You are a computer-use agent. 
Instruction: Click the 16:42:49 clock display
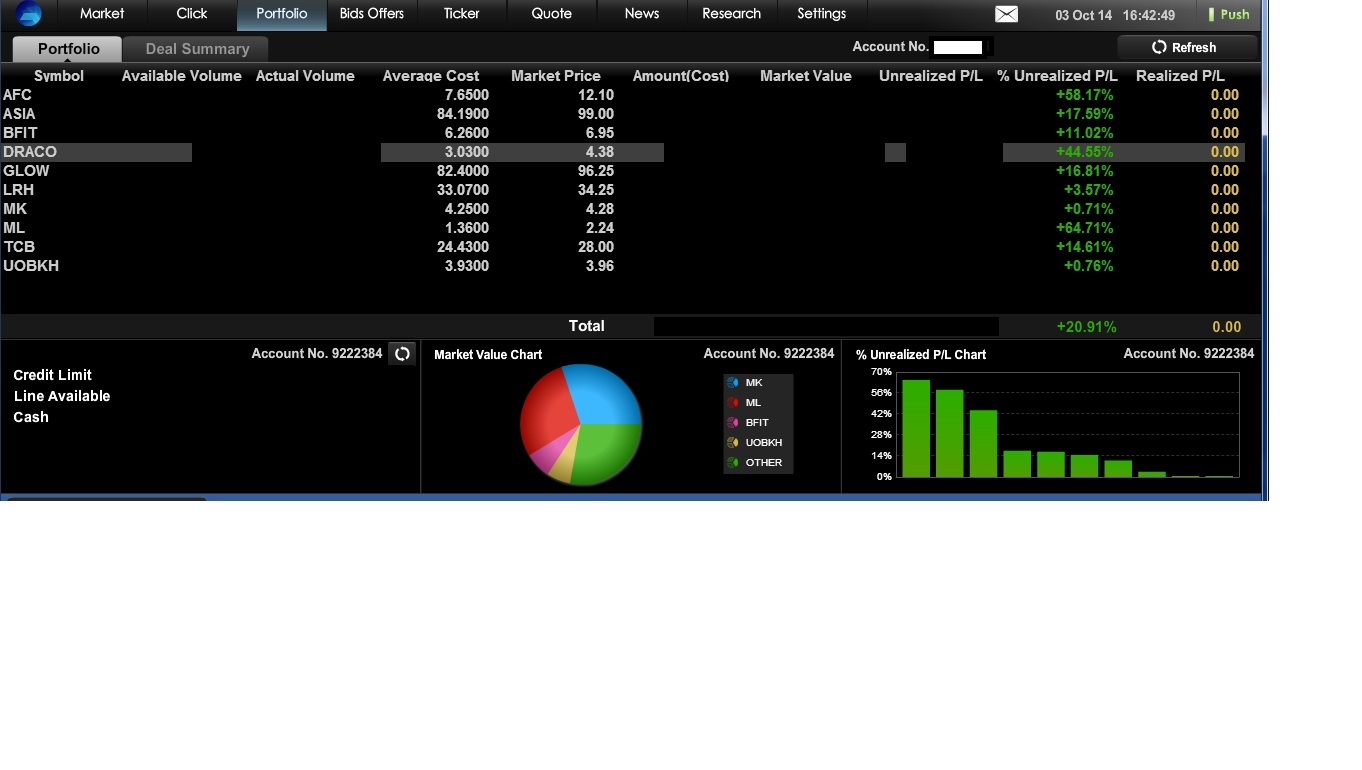1149,15
